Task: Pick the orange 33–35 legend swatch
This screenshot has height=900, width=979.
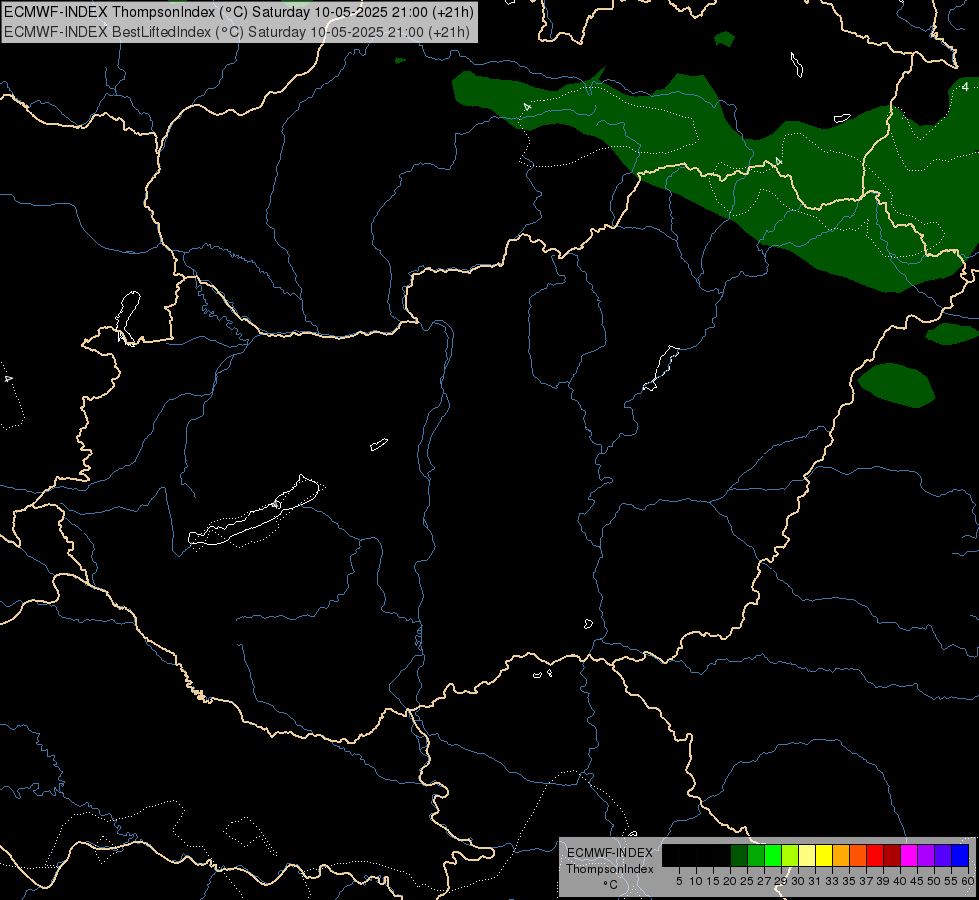Action: click(841, 855)
